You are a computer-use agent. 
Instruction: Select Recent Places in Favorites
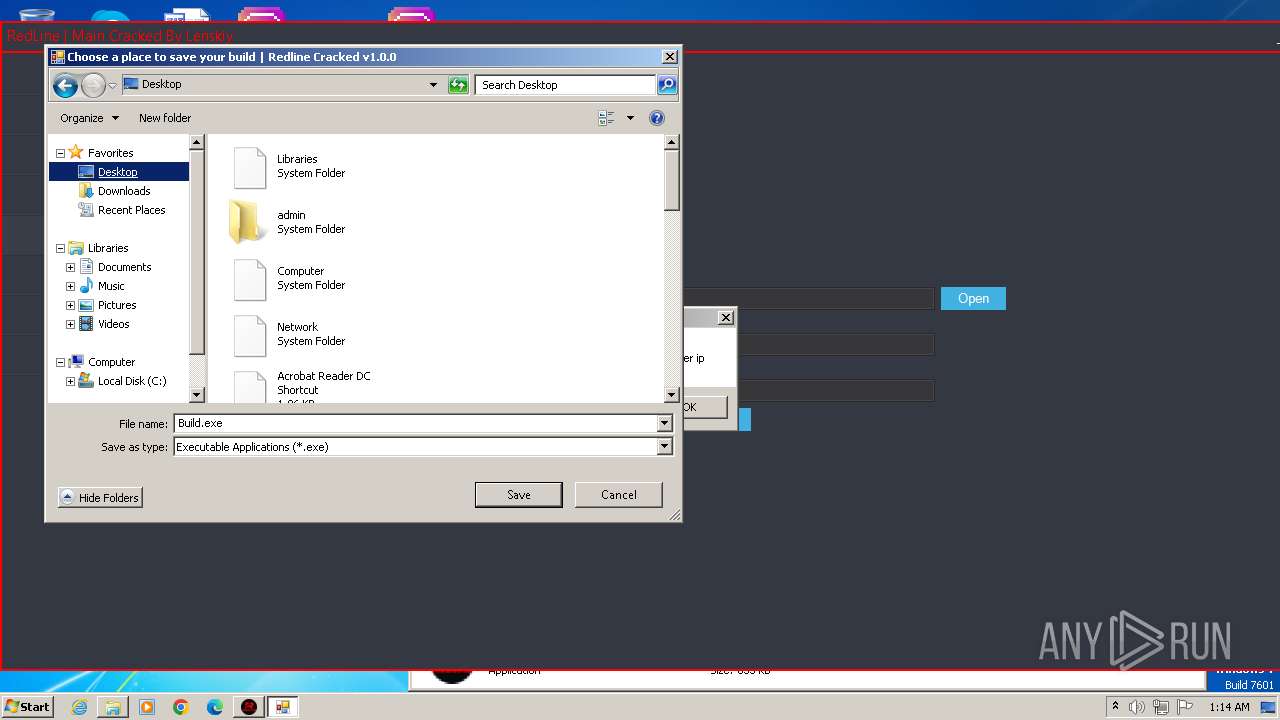coord(131,210)
